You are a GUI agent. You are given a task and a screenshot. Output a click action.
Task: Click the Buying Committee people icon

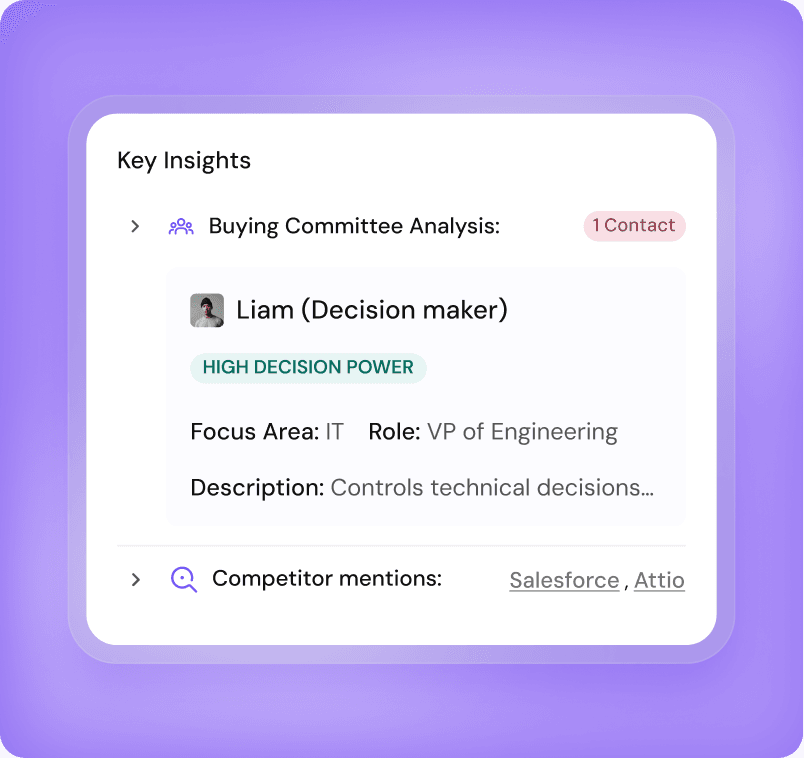click(181, 226)
